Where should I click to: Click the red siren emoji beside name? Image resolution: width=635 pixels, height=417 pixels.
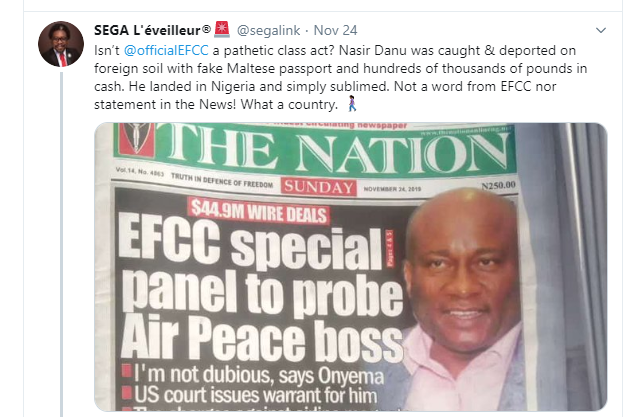coord(222,30)
